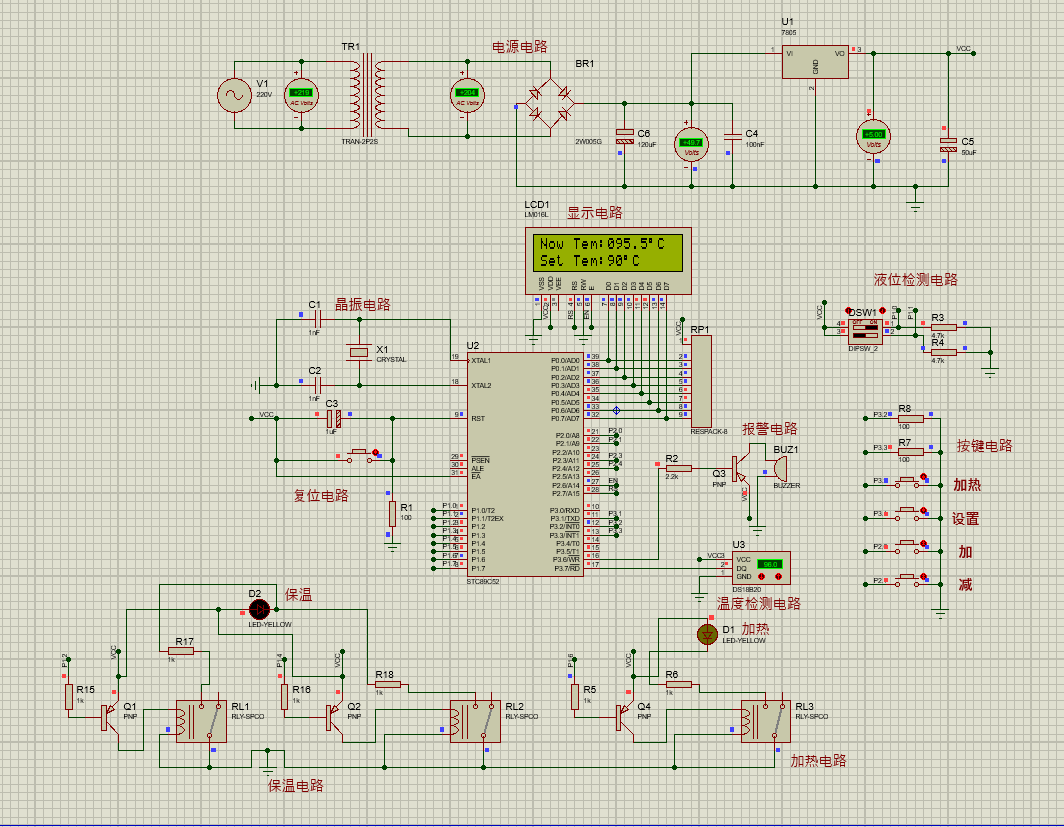
Task: Click the X1 crystal oscillator
Action: [358, 352]
